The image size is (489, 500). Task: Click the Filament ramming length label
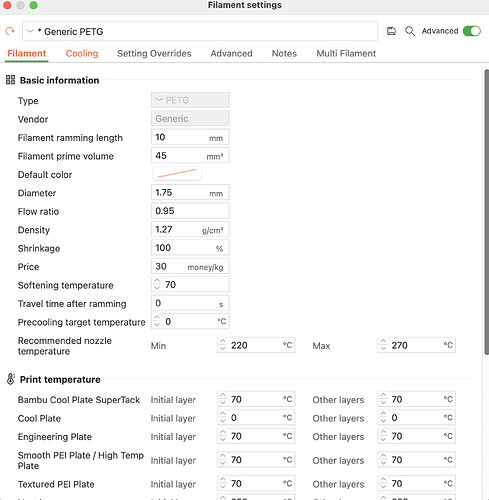[70, 138]
